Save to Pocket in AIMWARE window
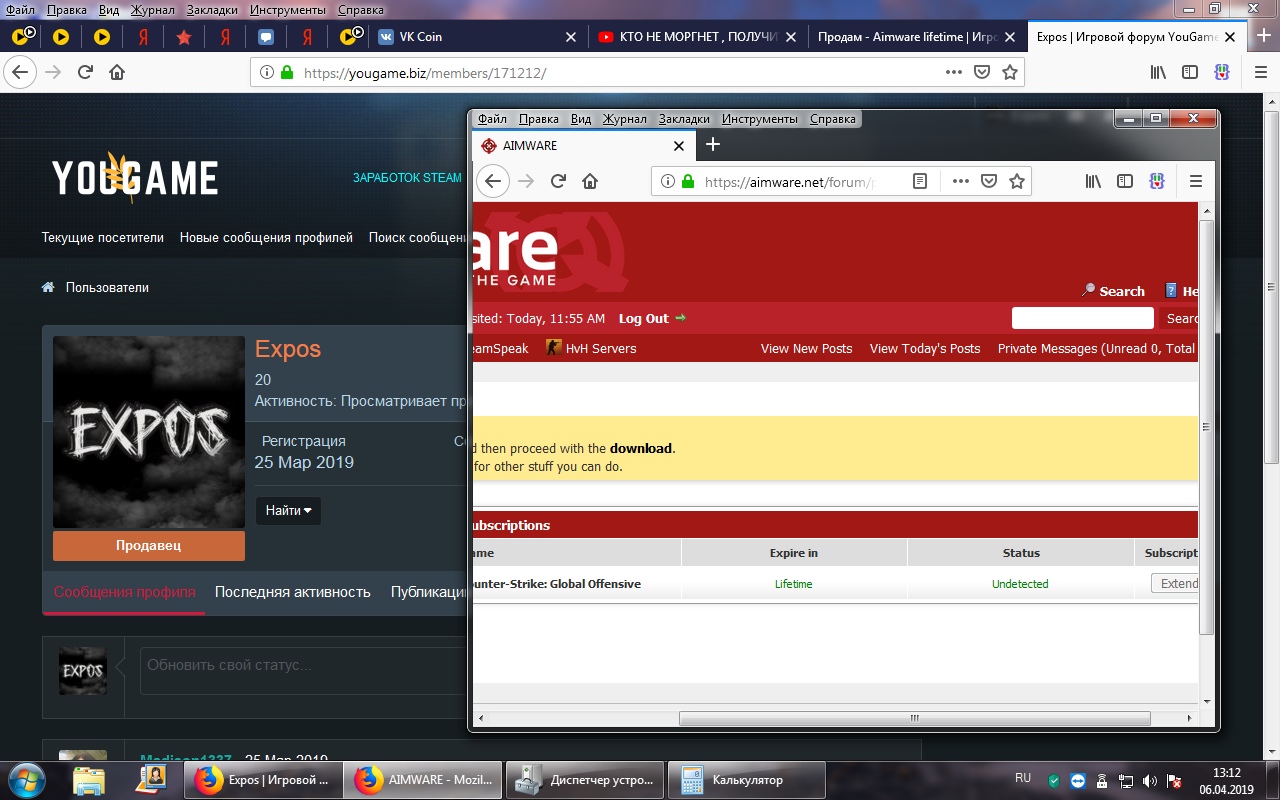Screen dimensions: 1280x800 [988, 181]
